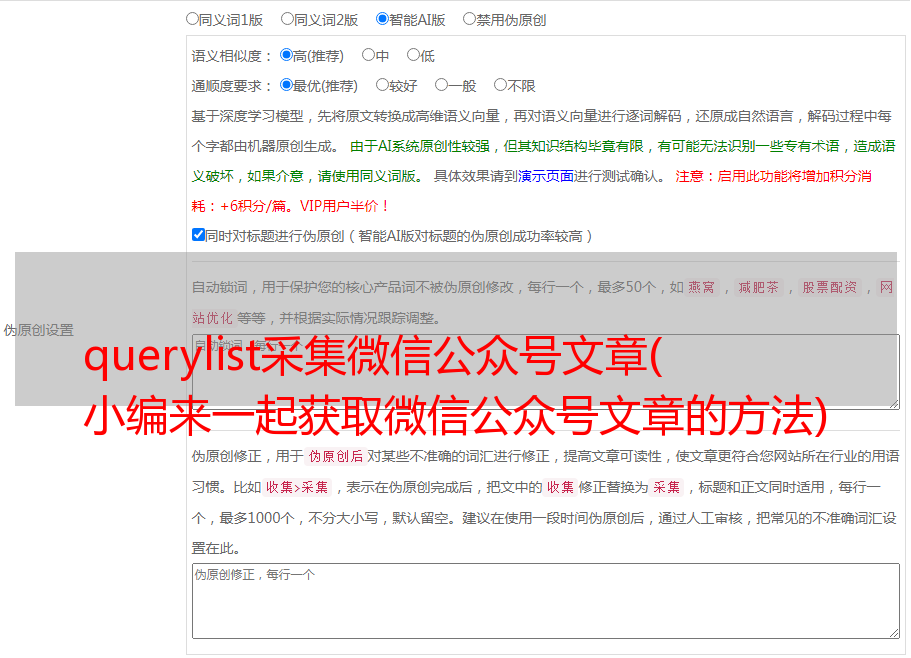Click the 通顺度要求 label
The width and height of the screenshot is (911, 658).
coord(232,86)
